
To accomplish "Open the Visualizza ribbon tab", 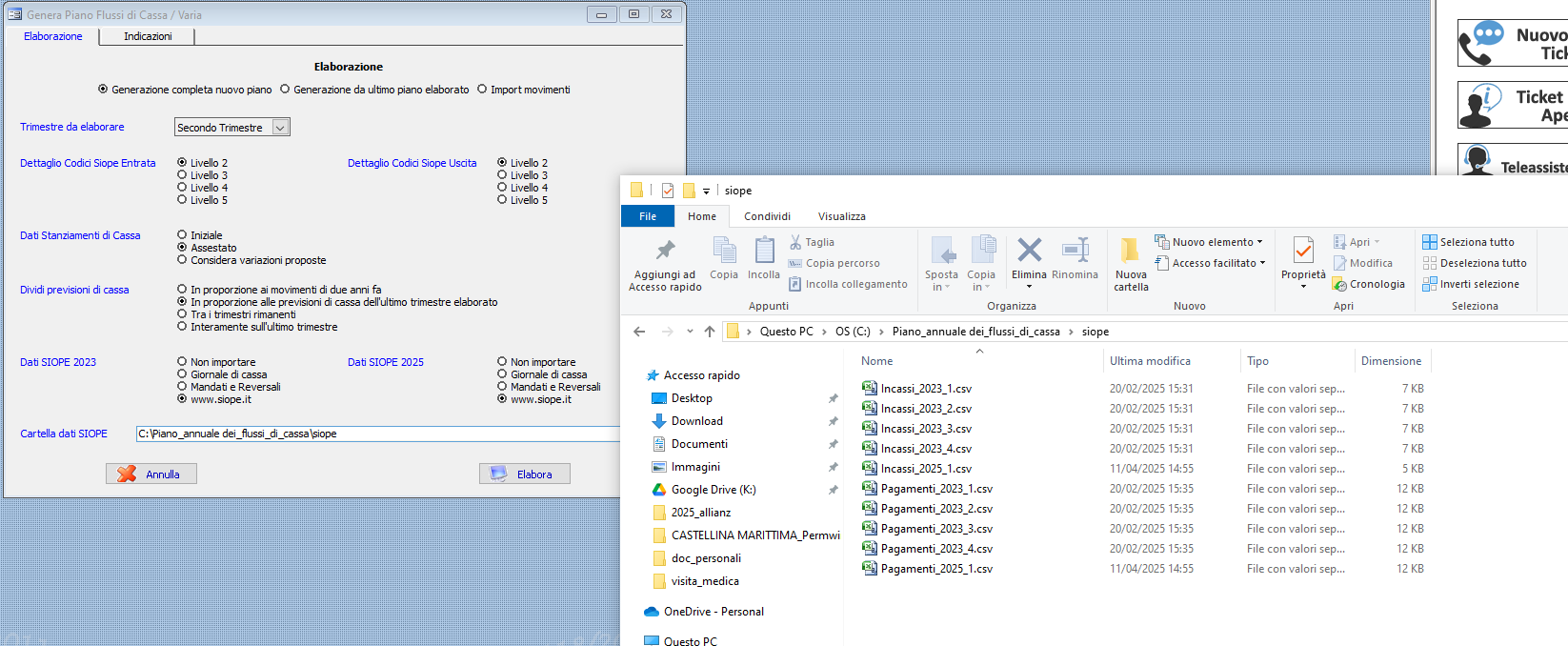I will point(841,216).
